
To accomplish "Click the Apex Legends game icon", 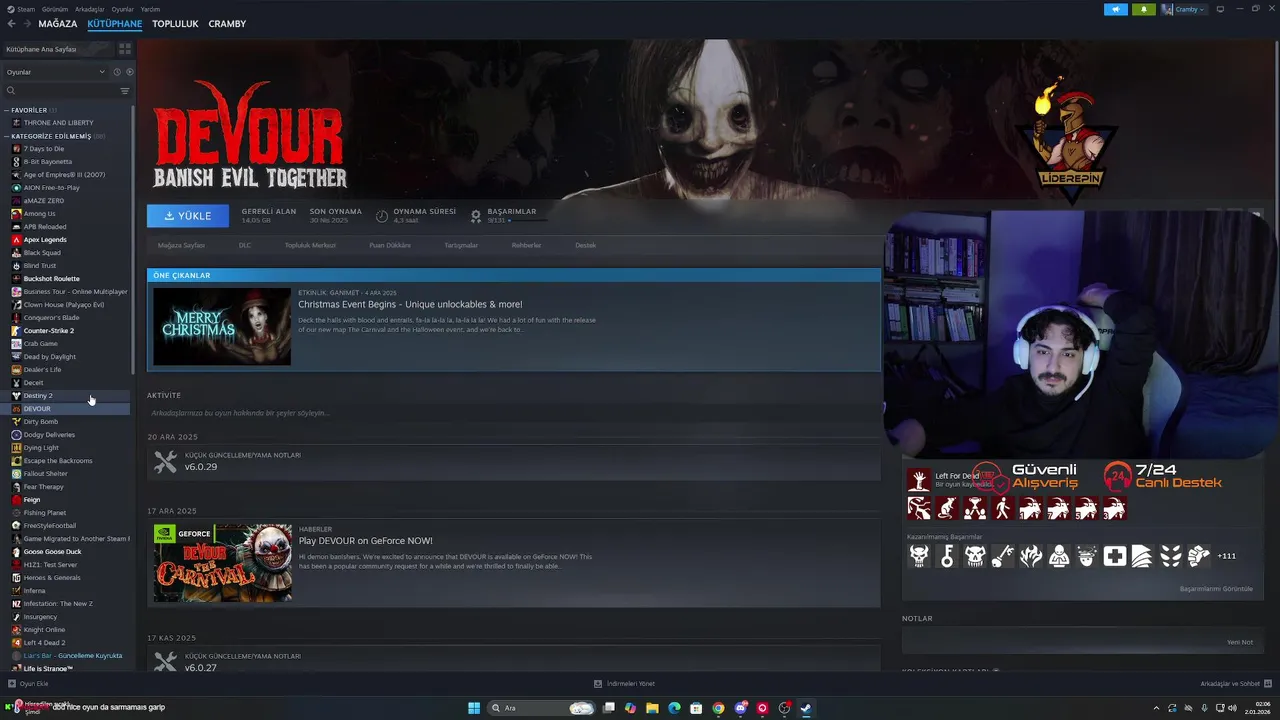I will pos(16,240).
